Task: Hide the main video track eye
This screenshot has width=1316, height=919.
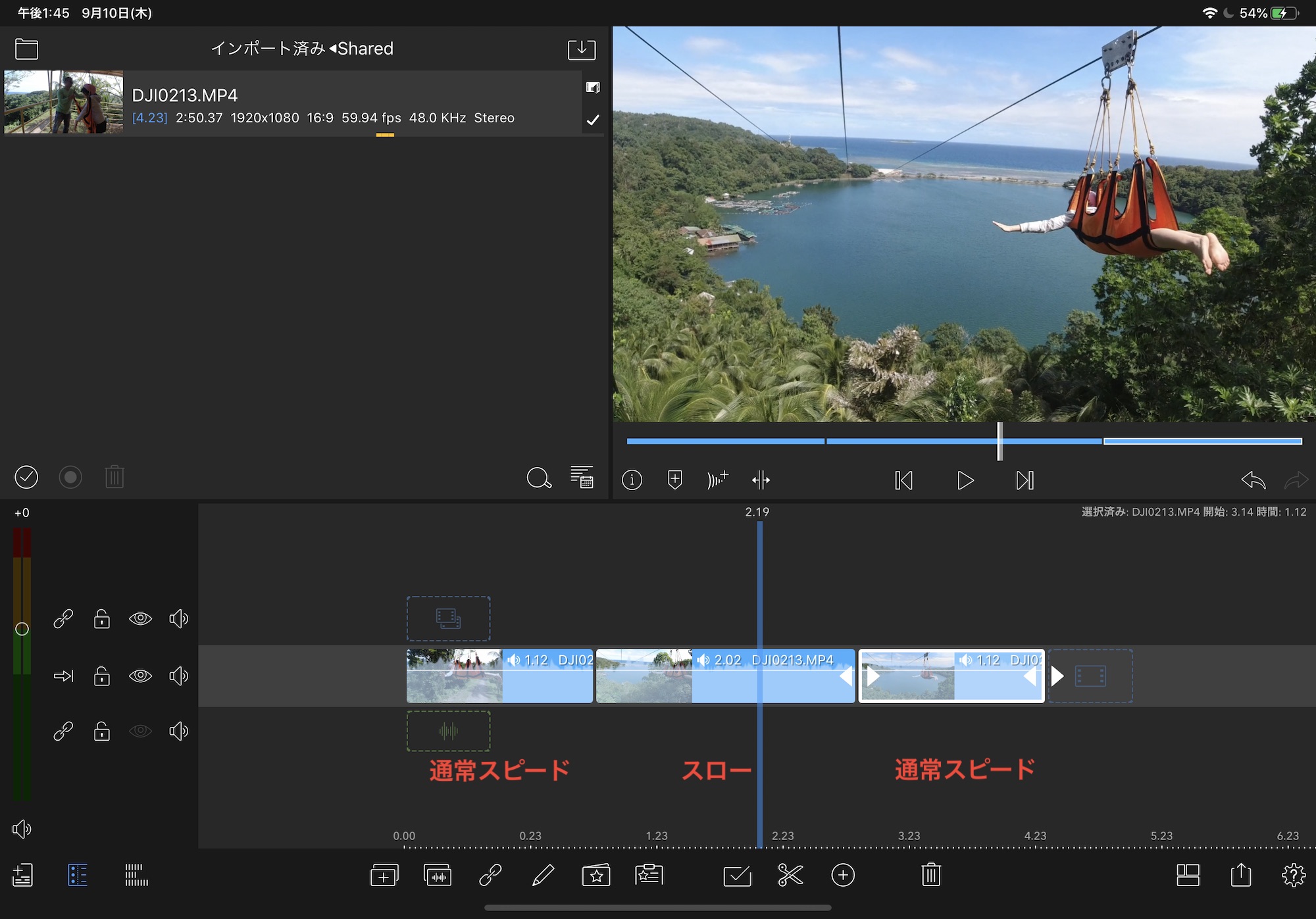Action: click(140, 676)
